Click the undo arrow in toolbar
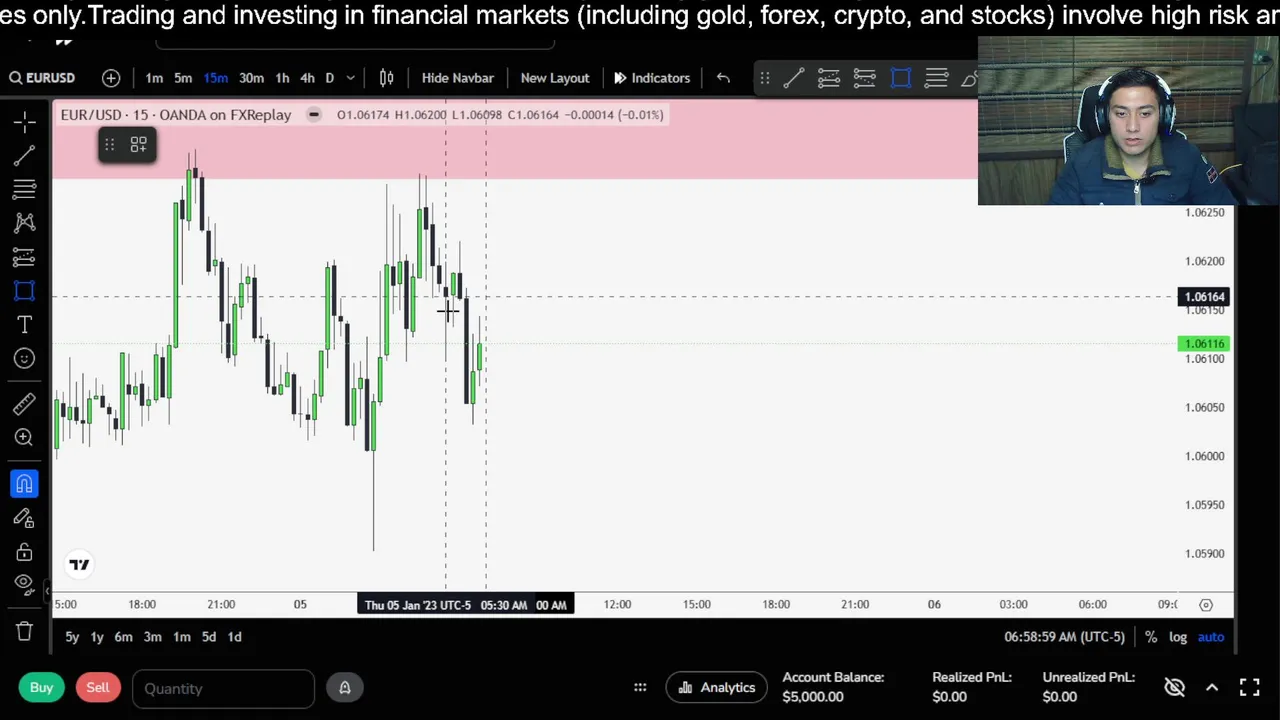Viewport: 1280px width, 720px height. click(723, 78)
